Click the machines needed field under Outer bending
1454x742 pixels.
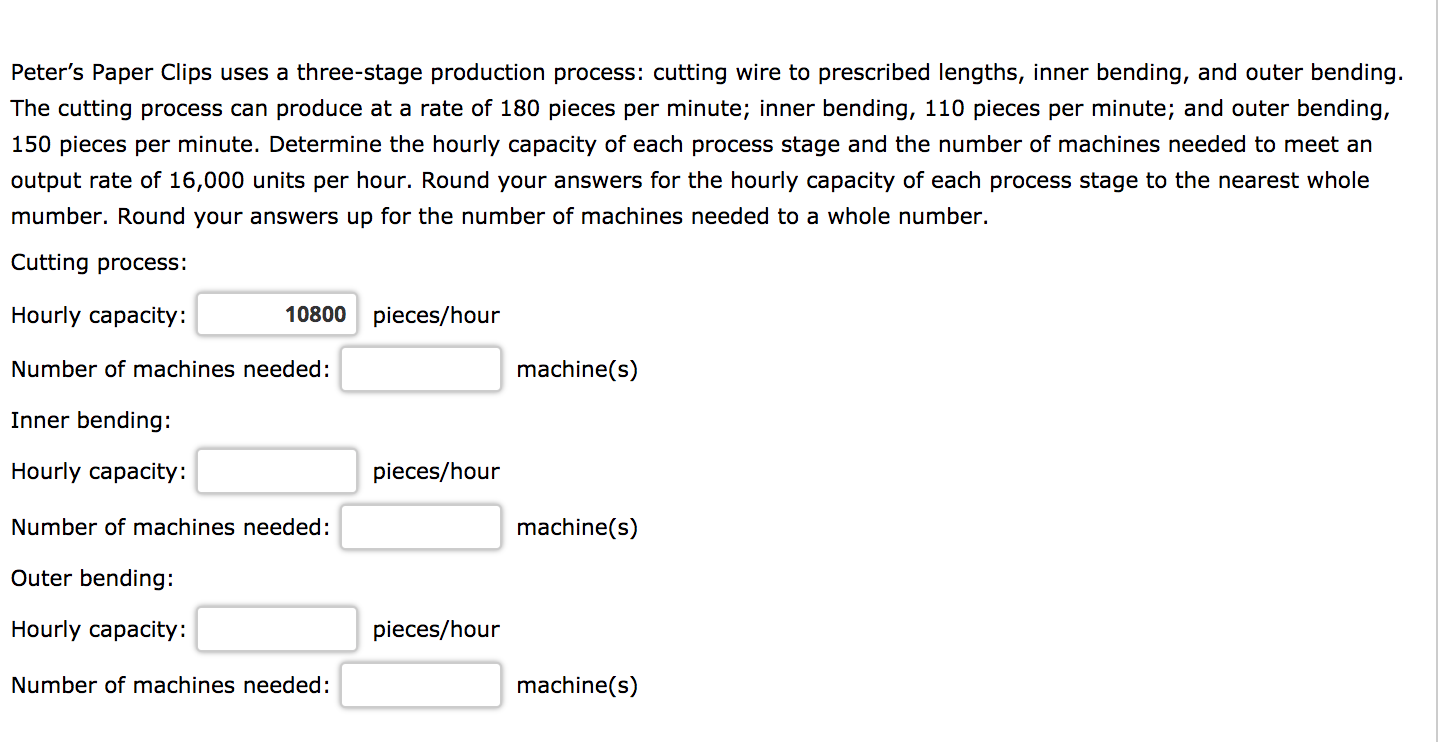420,684
